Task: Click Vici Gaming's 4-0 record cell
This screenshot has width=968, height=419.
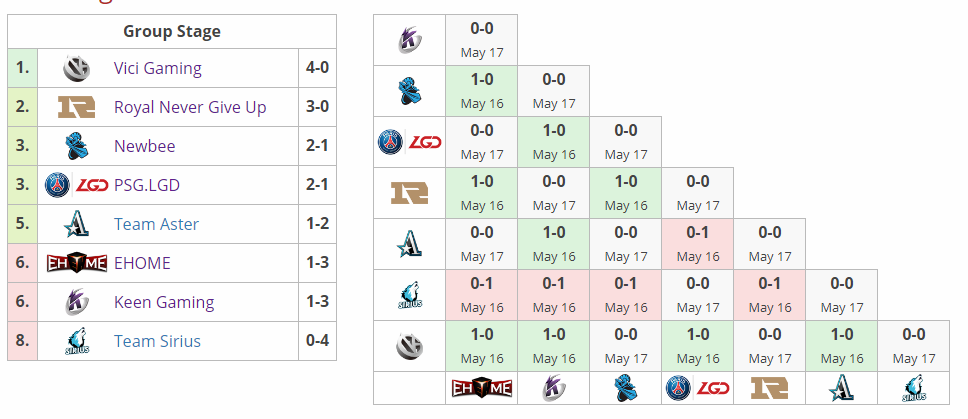Action: coord(317,68)
